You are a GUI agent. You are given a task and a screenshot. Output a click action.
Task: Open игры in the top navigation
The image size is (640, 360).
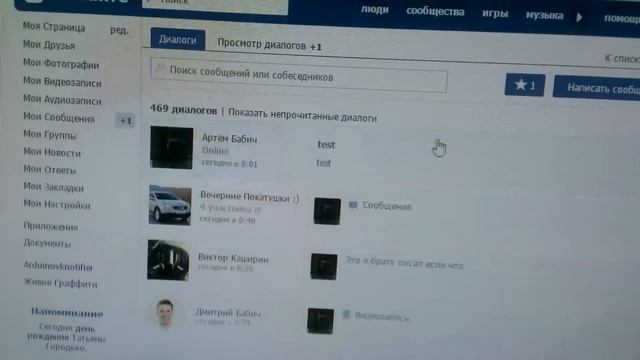[495, 13]
